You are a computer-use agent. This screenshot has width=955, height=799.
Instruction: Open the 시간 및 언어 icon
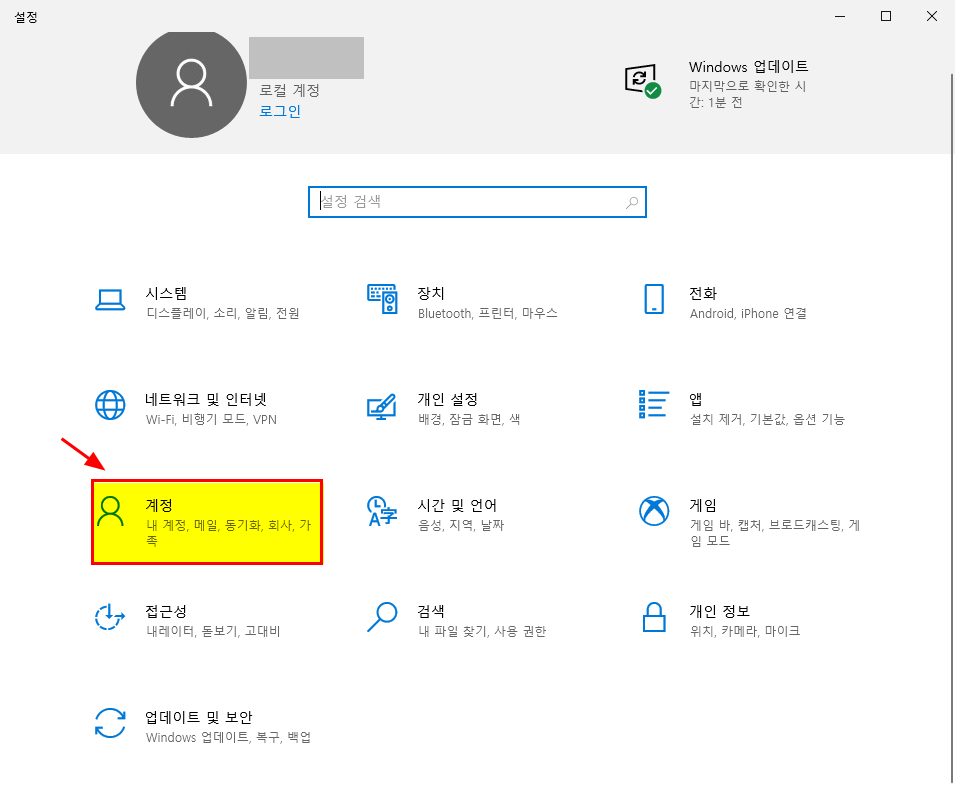(x=382, y=511)
